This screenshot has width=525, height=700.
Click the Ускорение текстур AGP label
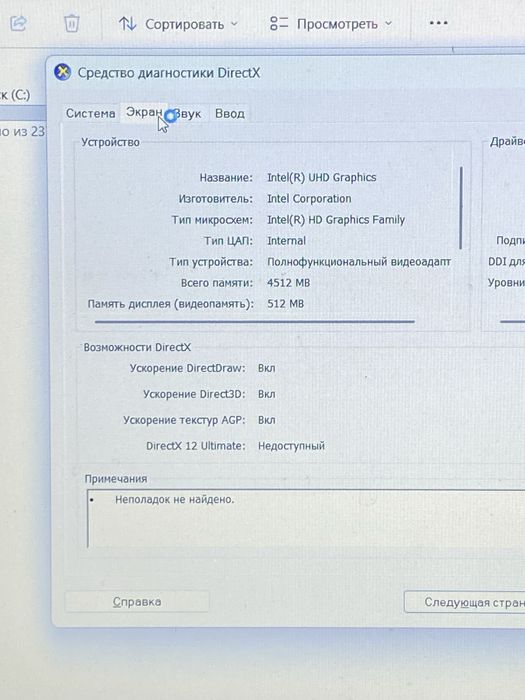[x=184, y=420]
